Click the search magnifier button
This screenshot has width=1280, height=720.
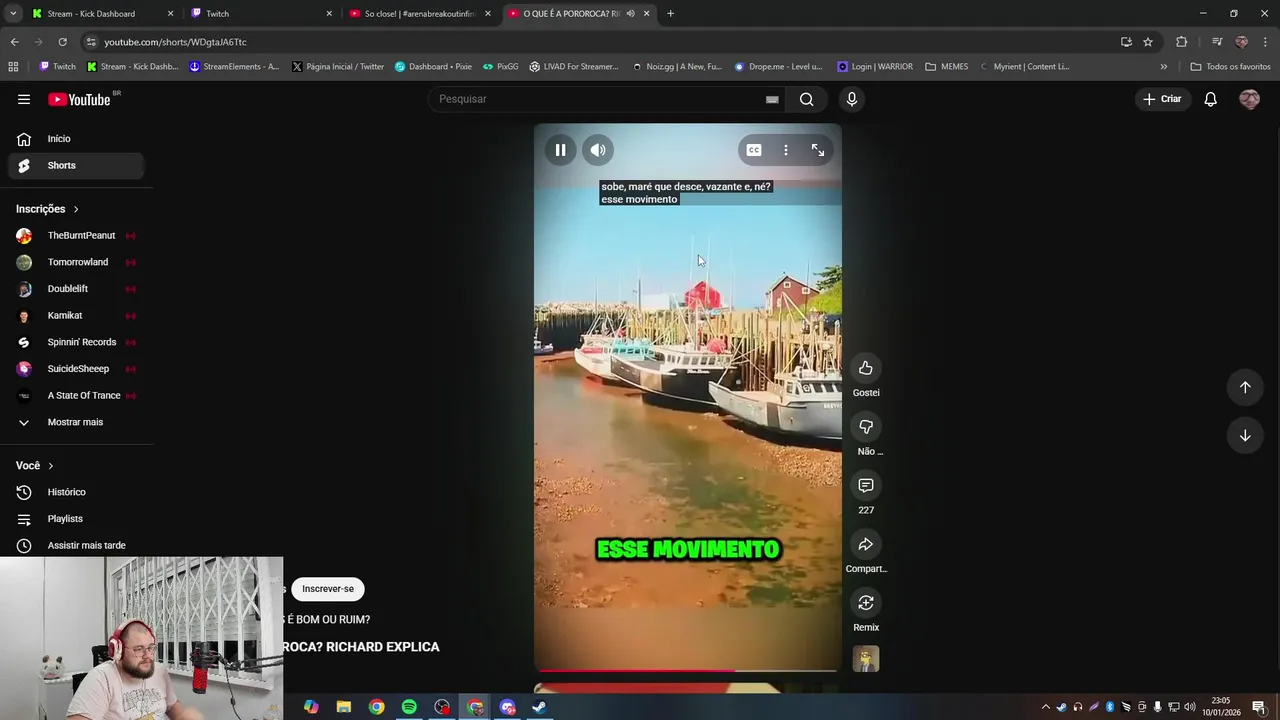tap(806, 99)
